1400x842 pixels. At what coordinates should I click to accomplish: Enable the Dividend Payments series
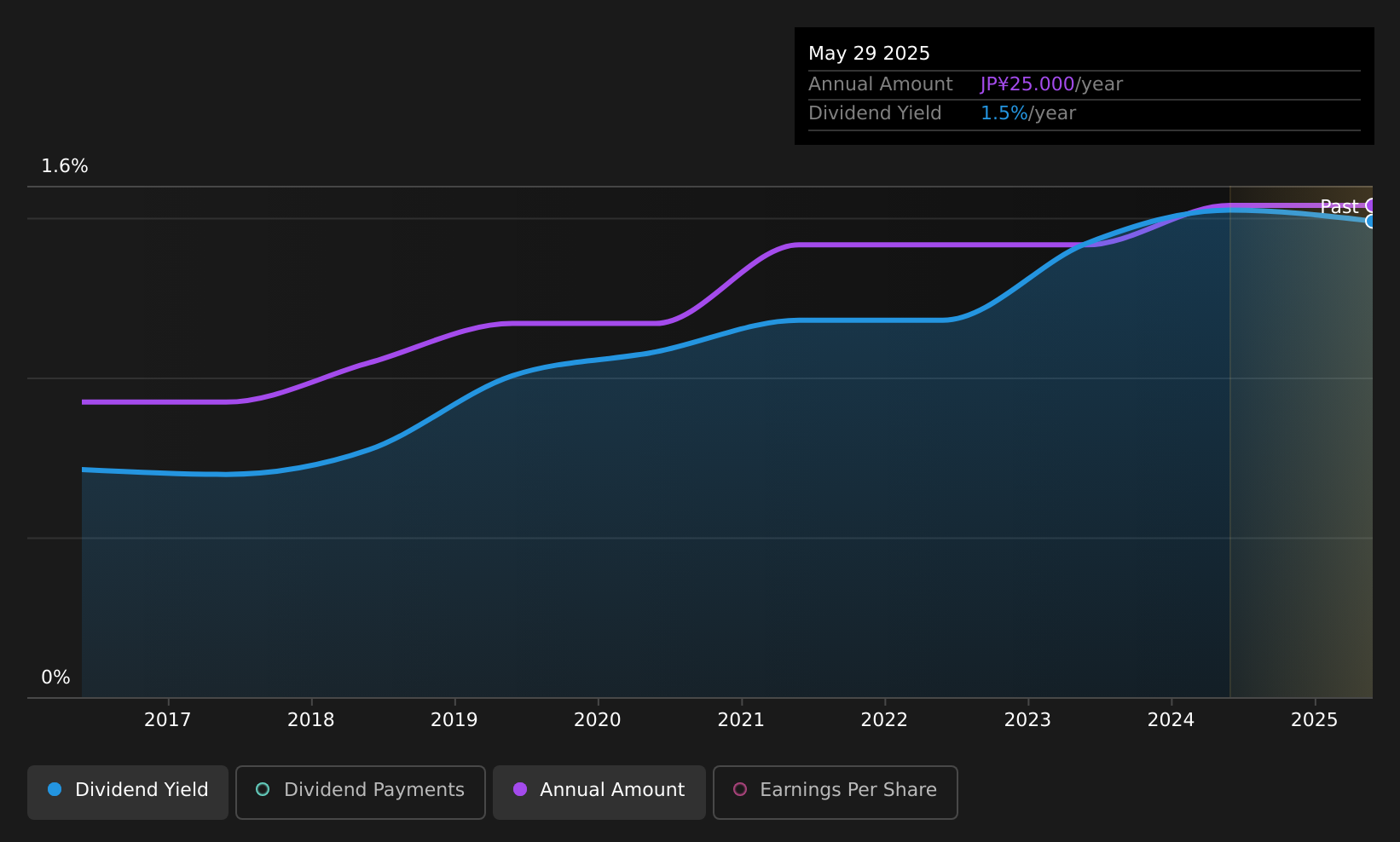[361, 792]
